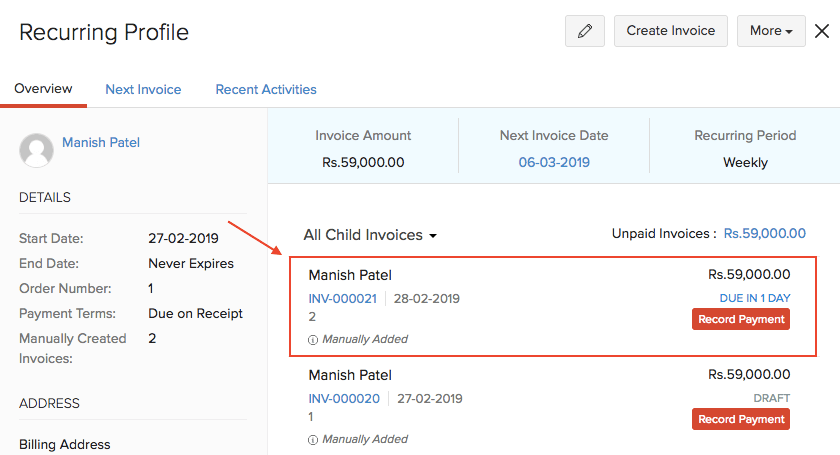
Task: Select the DUE IN 1 DAY status
Action: click(x=755, y=298)
